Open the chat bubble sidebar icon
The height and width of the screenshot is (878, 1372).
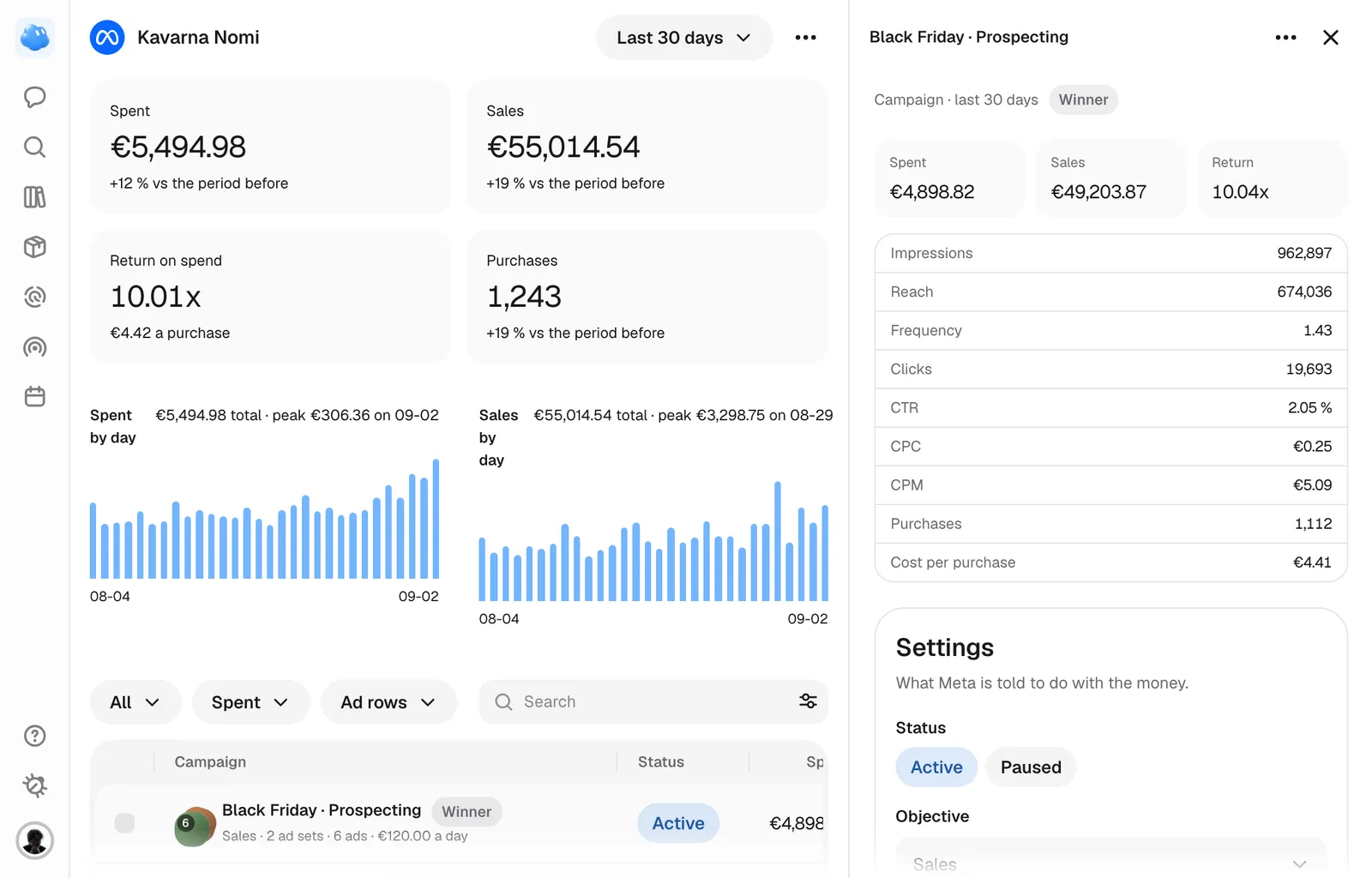(35, 97)
